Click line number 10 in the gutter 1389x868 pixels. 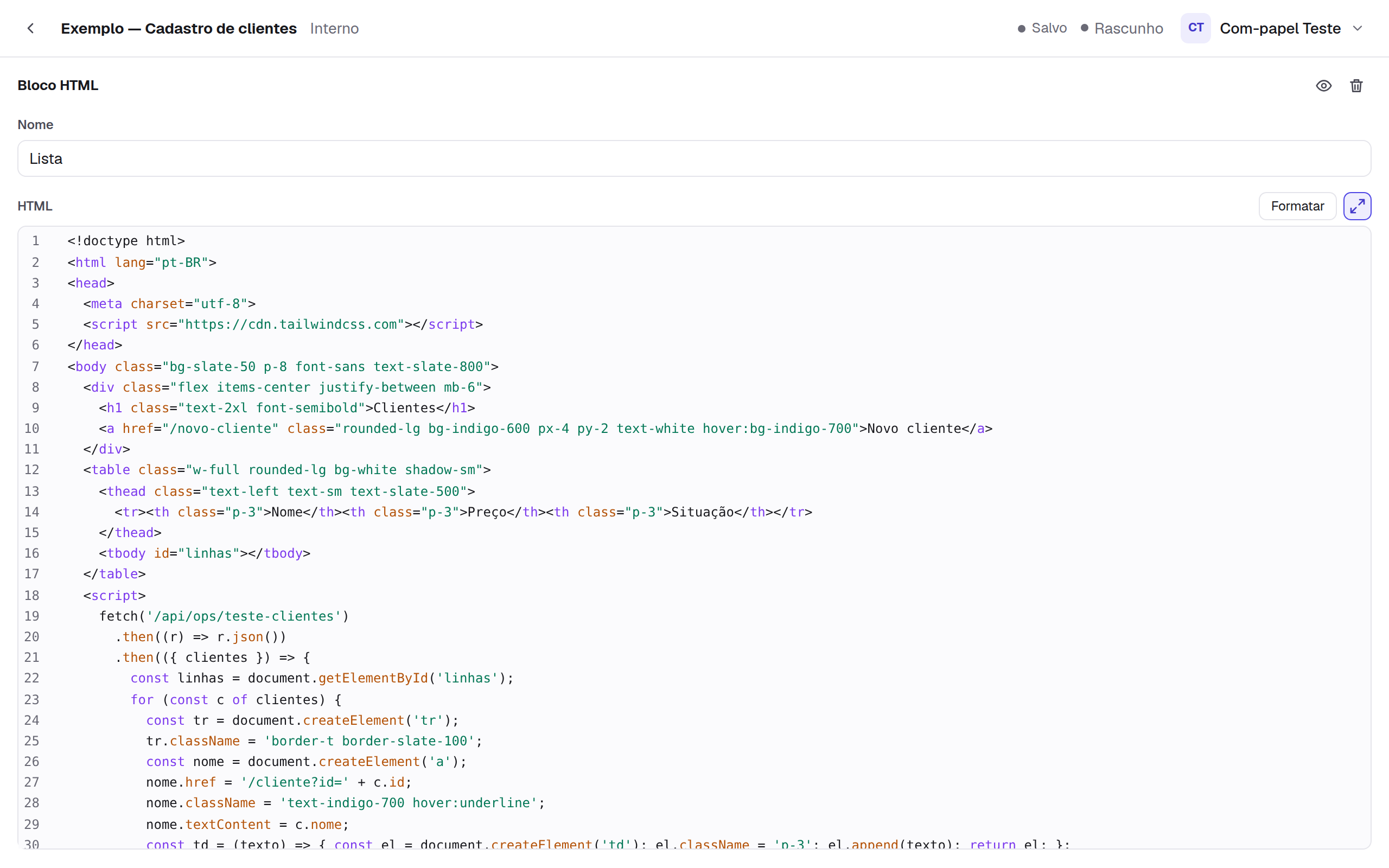click(31, 428)
